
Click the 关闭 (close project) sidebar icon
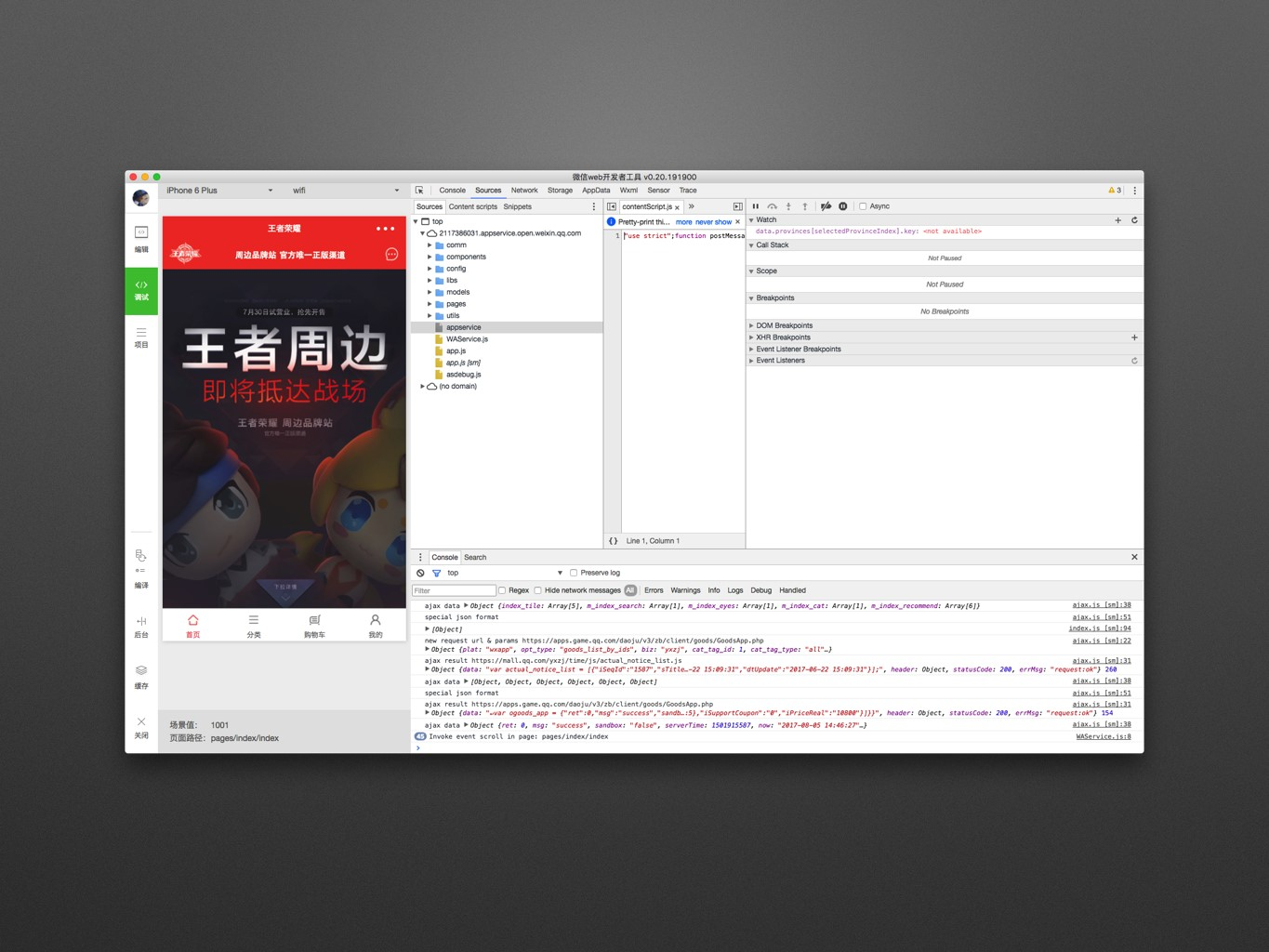141,727
